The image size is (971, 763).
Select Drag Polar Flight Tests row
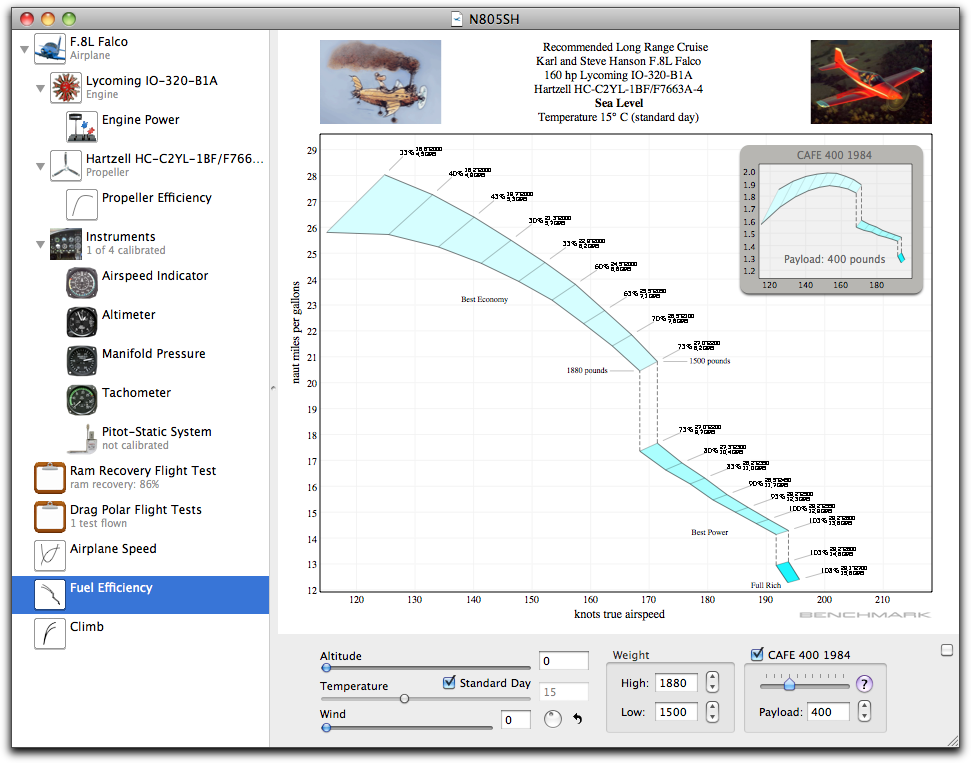(141, 517)
